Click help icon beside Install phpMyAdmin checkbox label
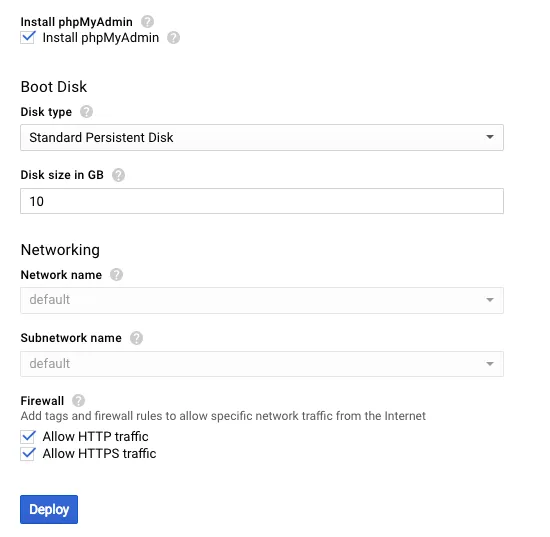 [173, 38]
